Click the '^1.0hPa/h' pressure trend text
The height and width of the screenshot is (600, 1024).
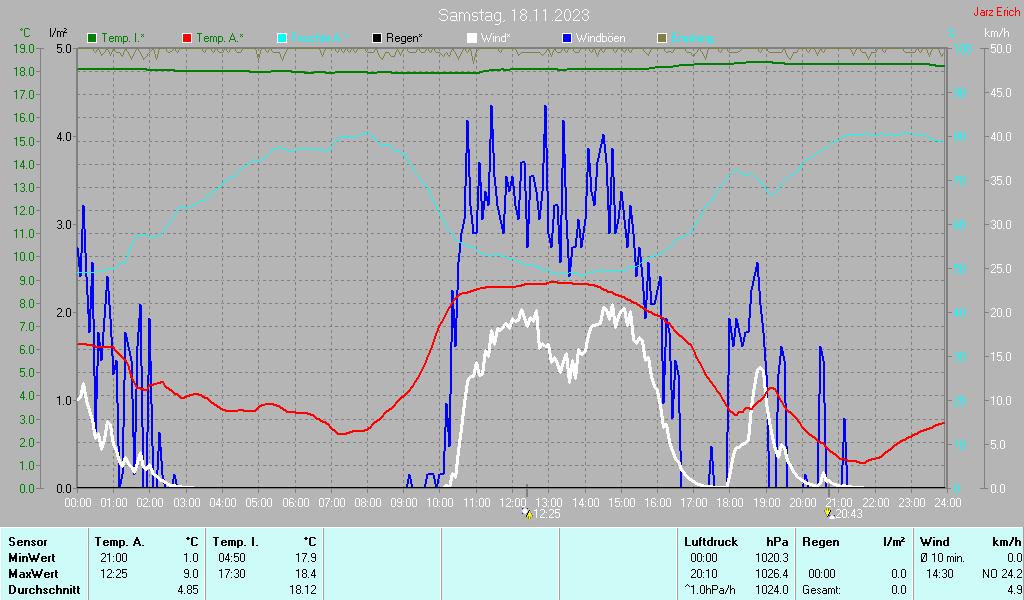click(x=710, y=590)
